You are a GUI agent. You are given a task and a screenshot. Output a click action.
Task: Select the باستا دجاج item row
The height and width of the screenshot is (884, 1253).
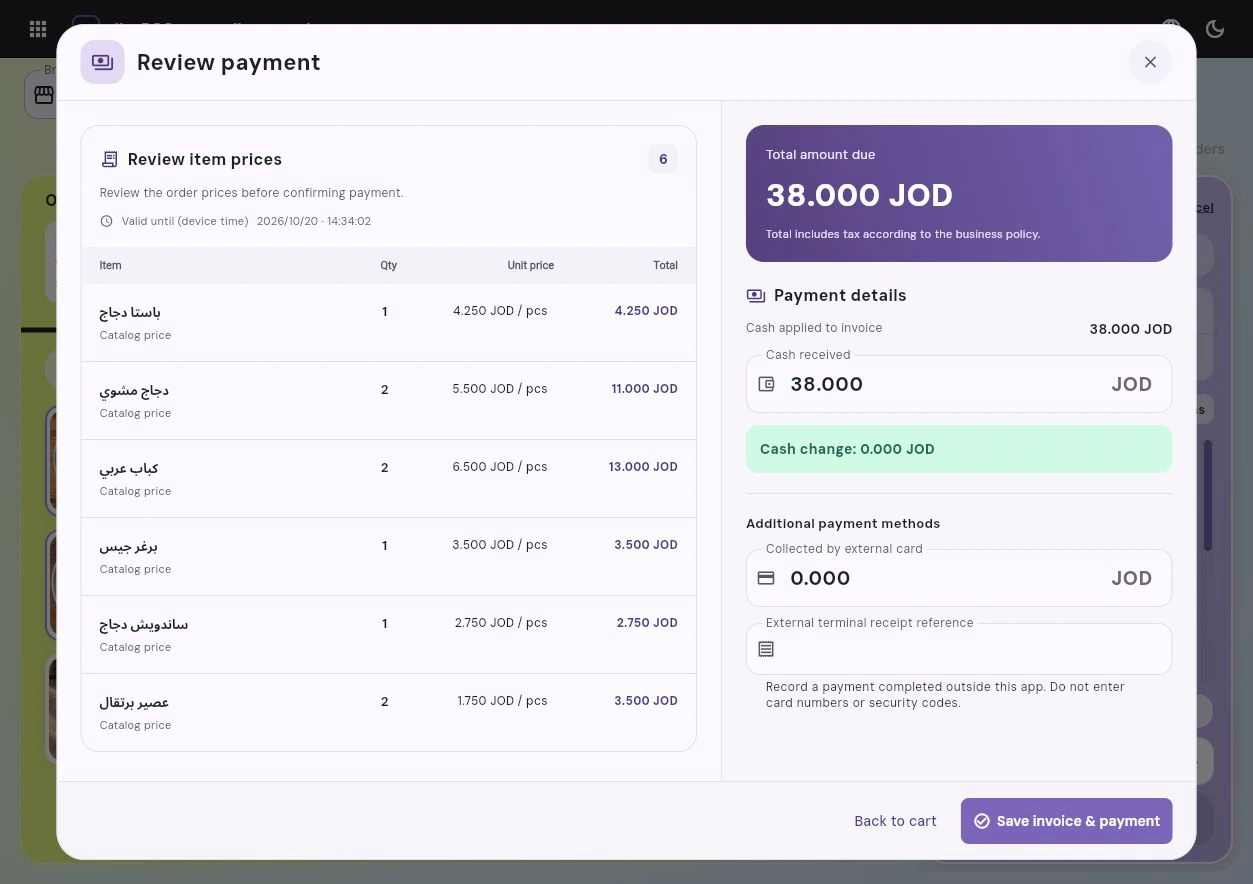(x=388, y=322)
